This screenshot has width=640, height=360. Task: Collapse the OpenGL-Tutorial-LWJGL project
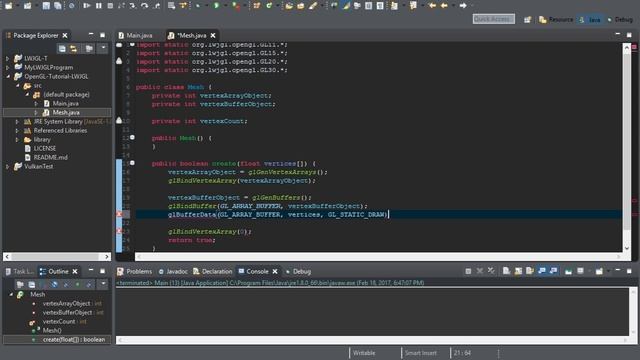8,76
